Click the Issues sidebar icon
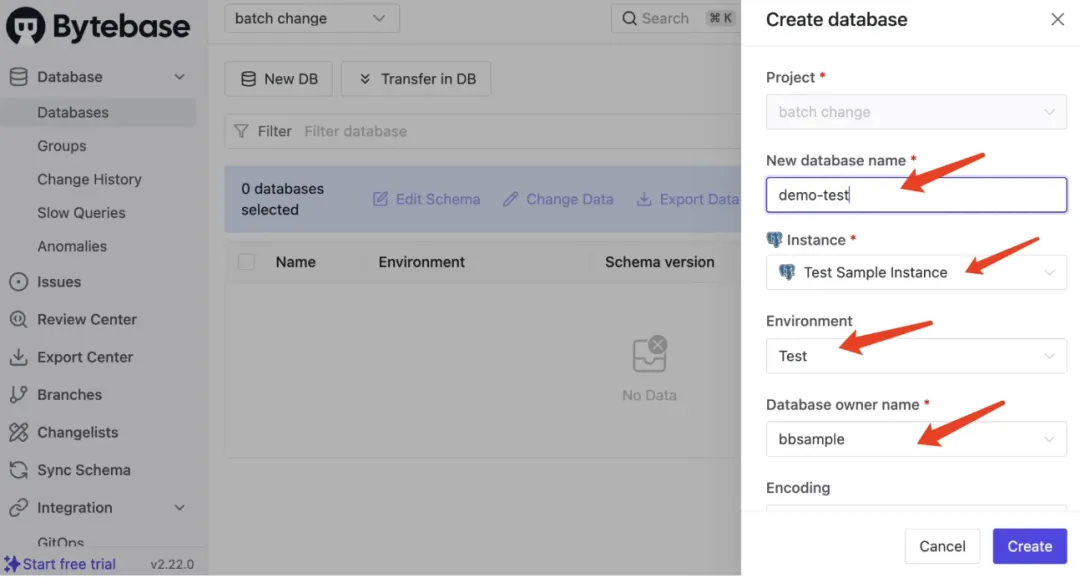Viewport: 1080px width, 578px height. (x=18, y=282)
